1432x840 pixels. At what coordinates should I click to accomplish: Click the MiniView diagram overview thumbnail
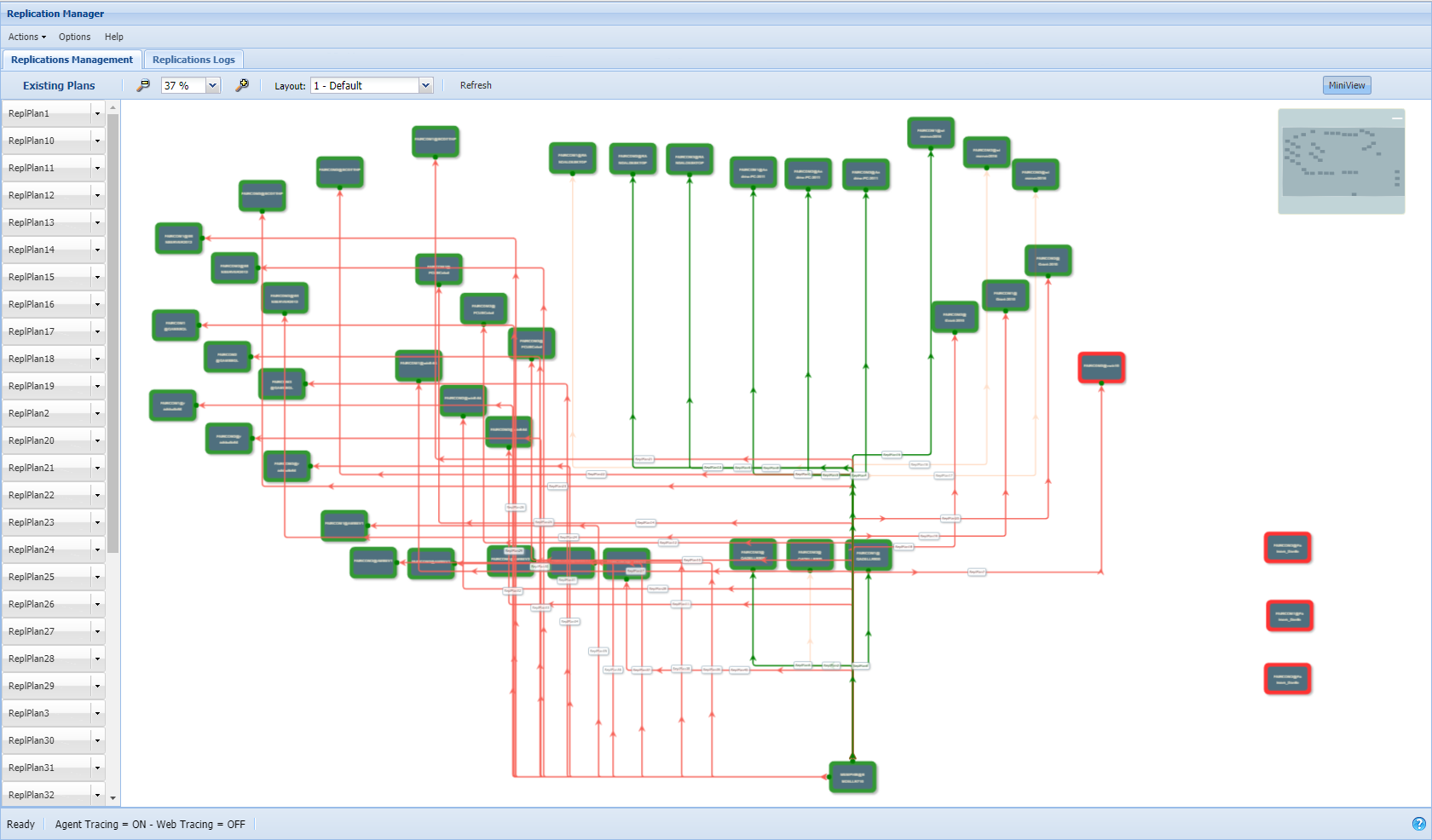1342,162
